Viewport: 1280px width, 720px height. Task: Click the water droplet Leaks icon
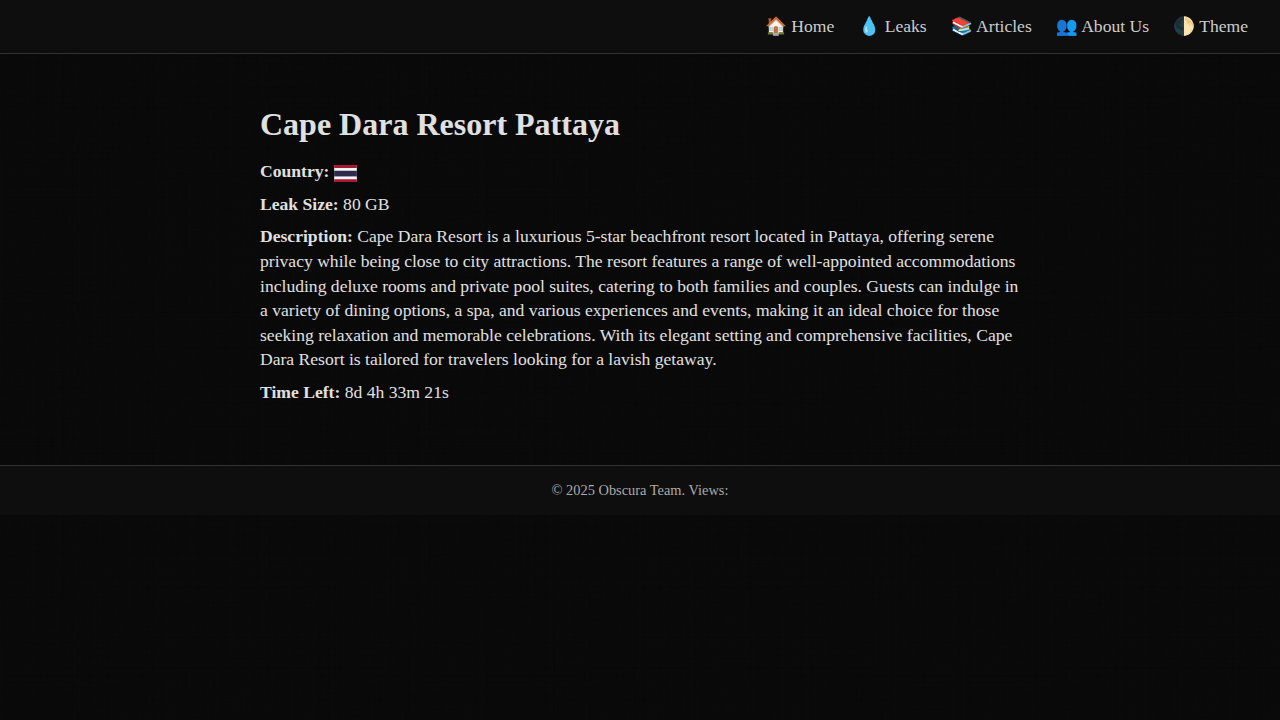(x=869, y=27)
